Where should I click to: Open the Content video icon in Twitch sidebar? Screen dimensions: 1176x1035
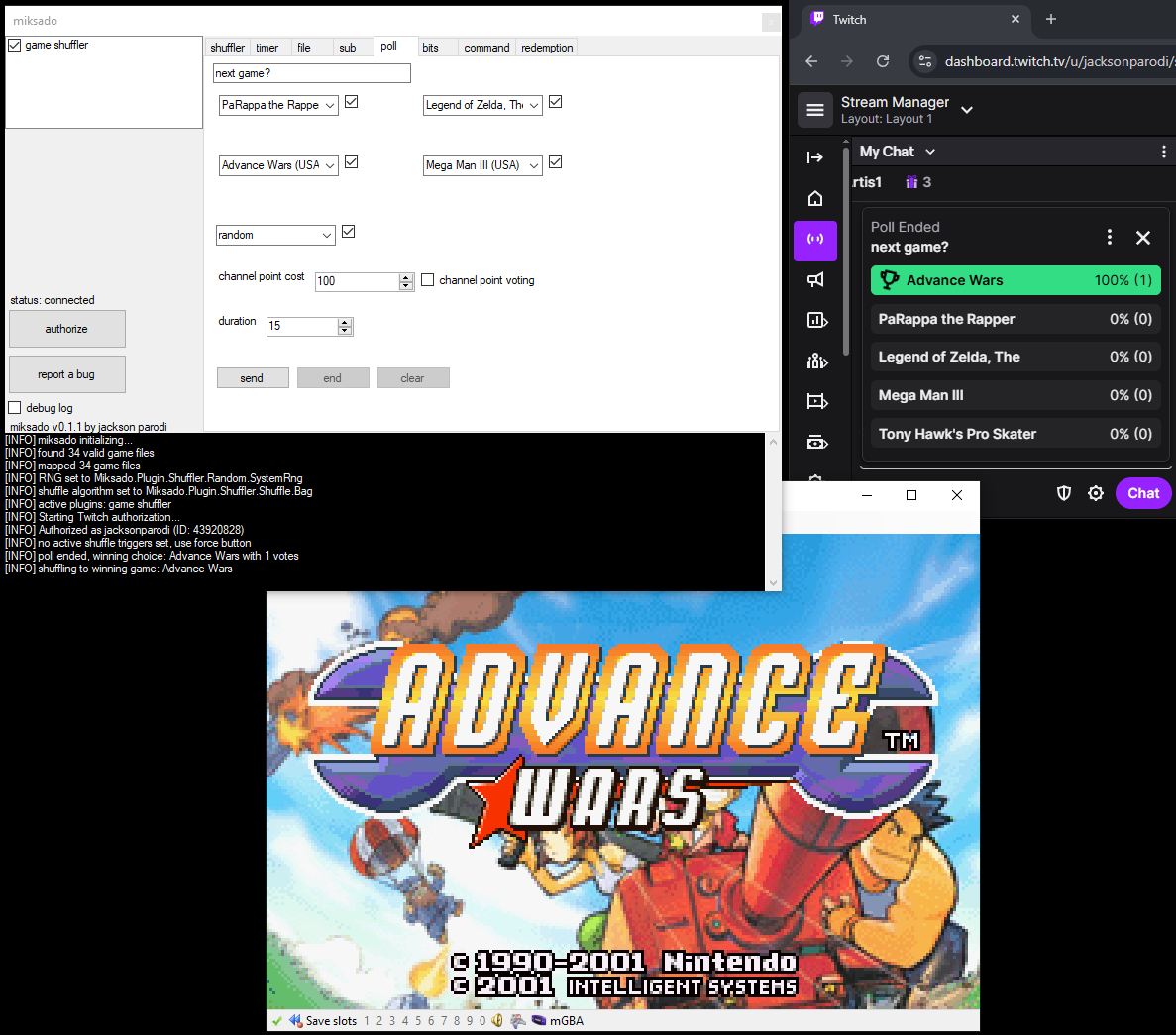point(816,401)
